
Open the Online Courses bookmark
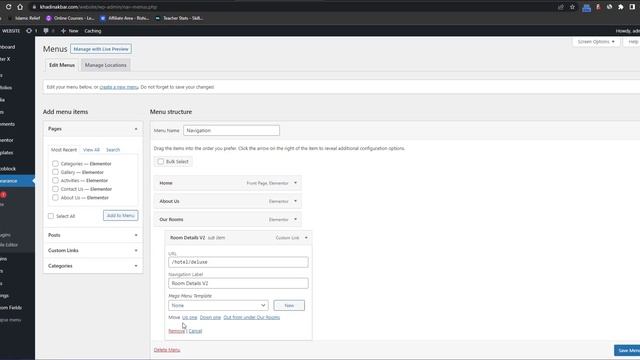pos(70,18)
